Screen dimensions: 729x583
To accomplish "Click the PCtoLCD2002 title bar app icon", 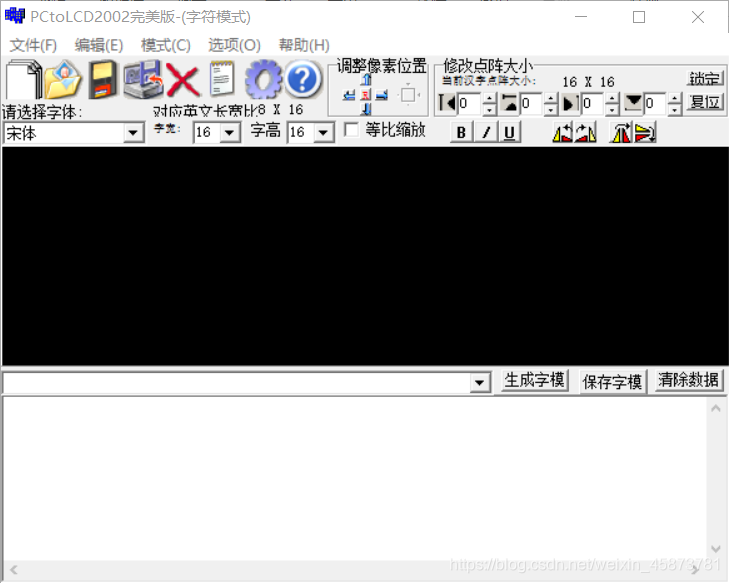I will pos(14,16).
